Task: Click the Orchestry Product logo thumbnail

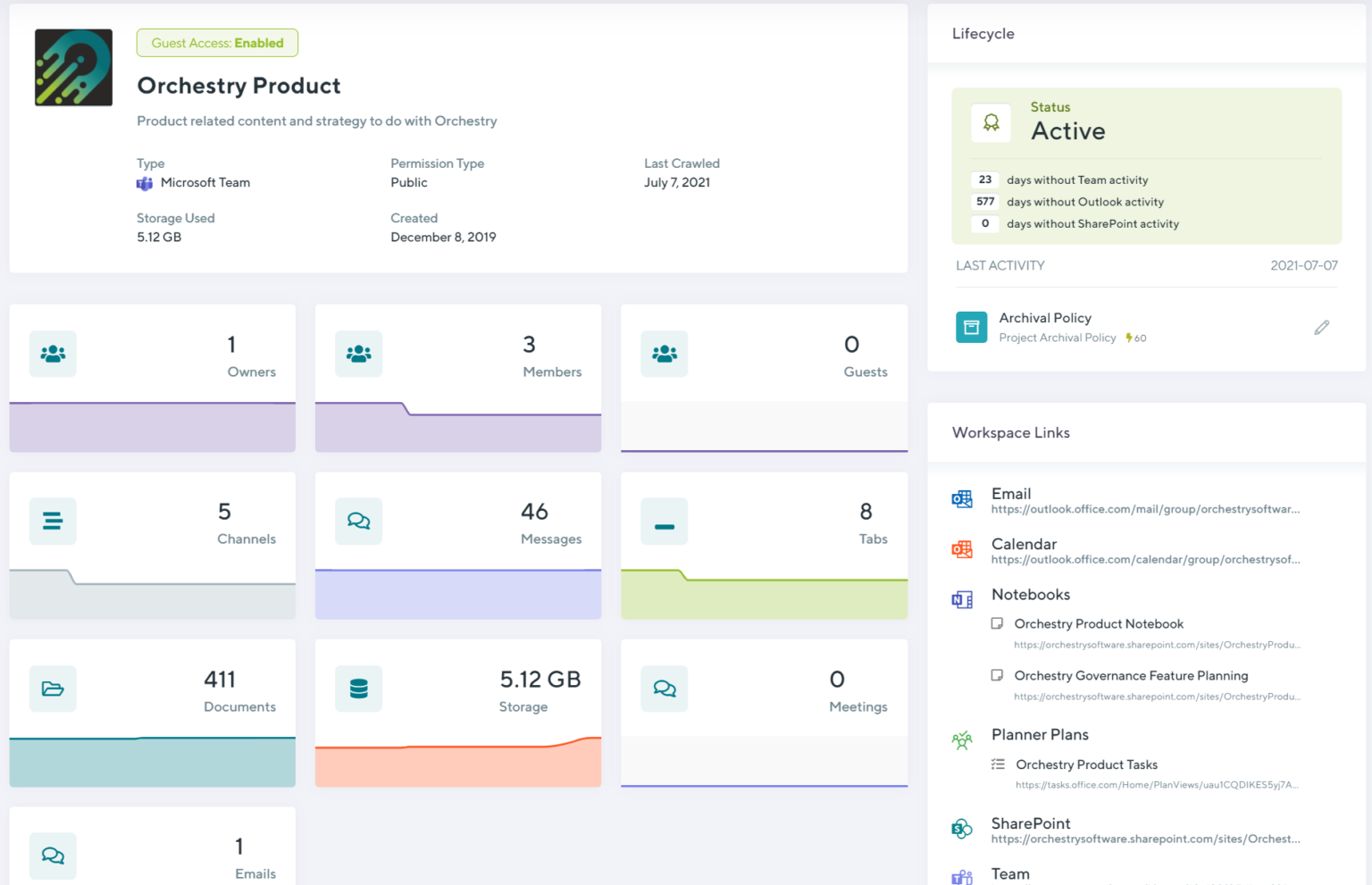Action: 73,68
